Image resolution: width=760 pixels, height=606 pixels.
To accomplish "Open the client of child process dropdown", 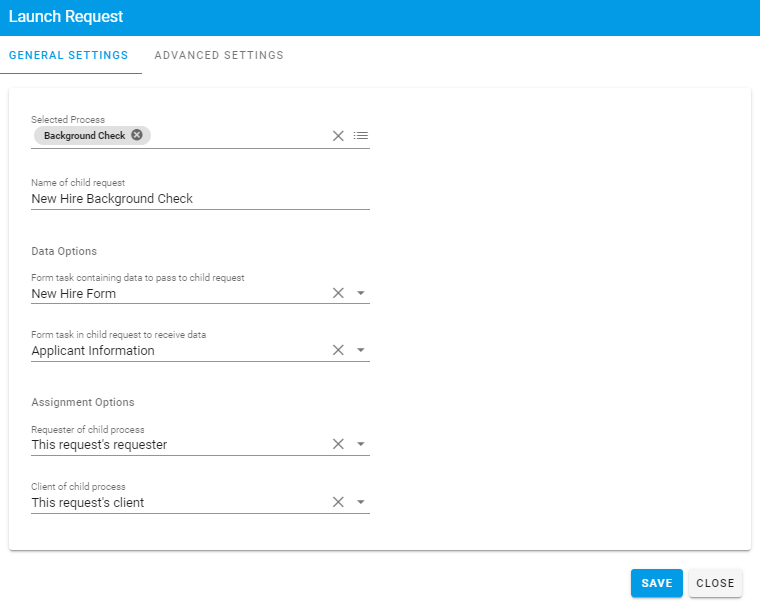I will point(361,503).
